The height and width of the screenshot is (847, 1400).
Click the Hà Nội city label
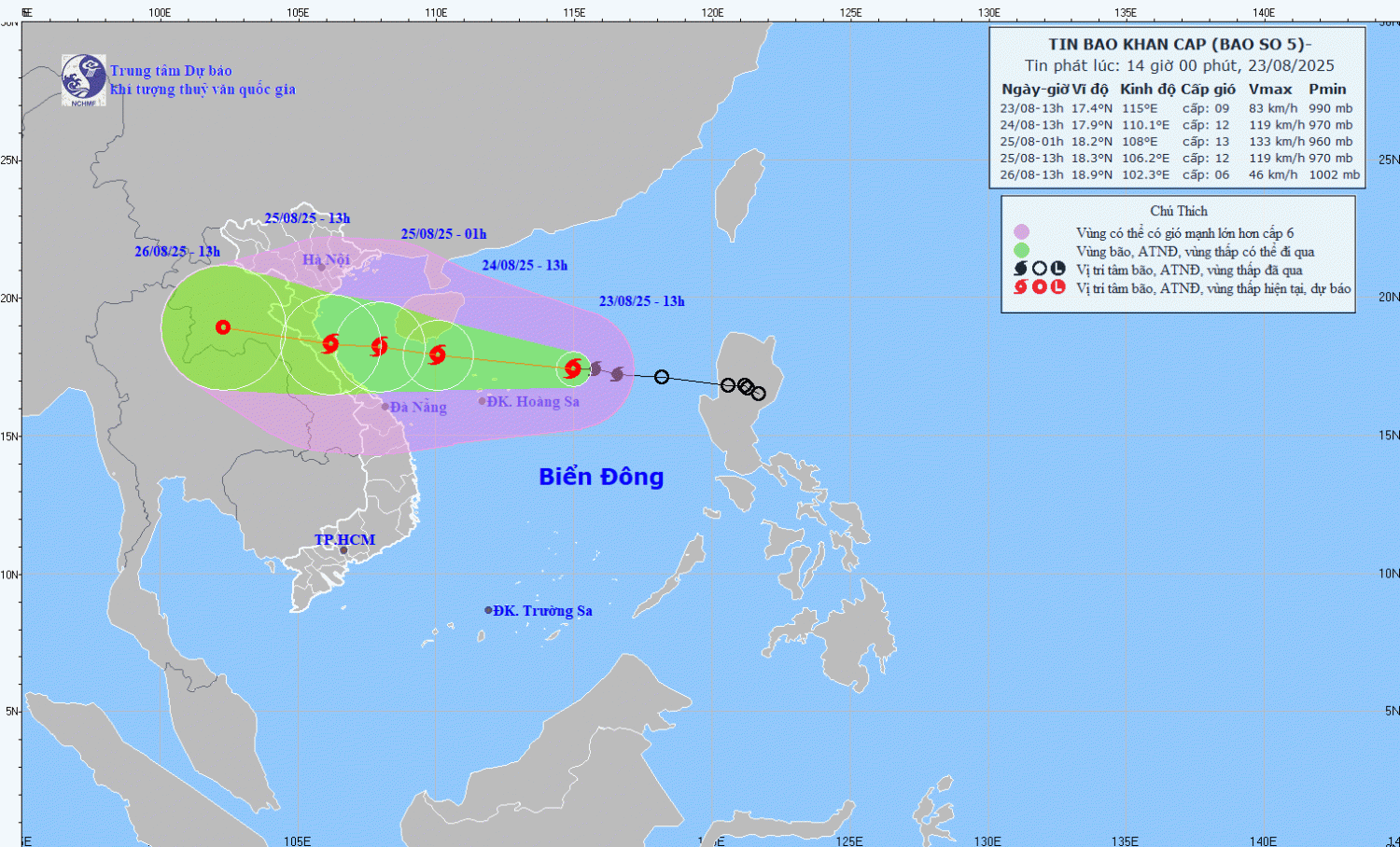(x=327, y=259)
